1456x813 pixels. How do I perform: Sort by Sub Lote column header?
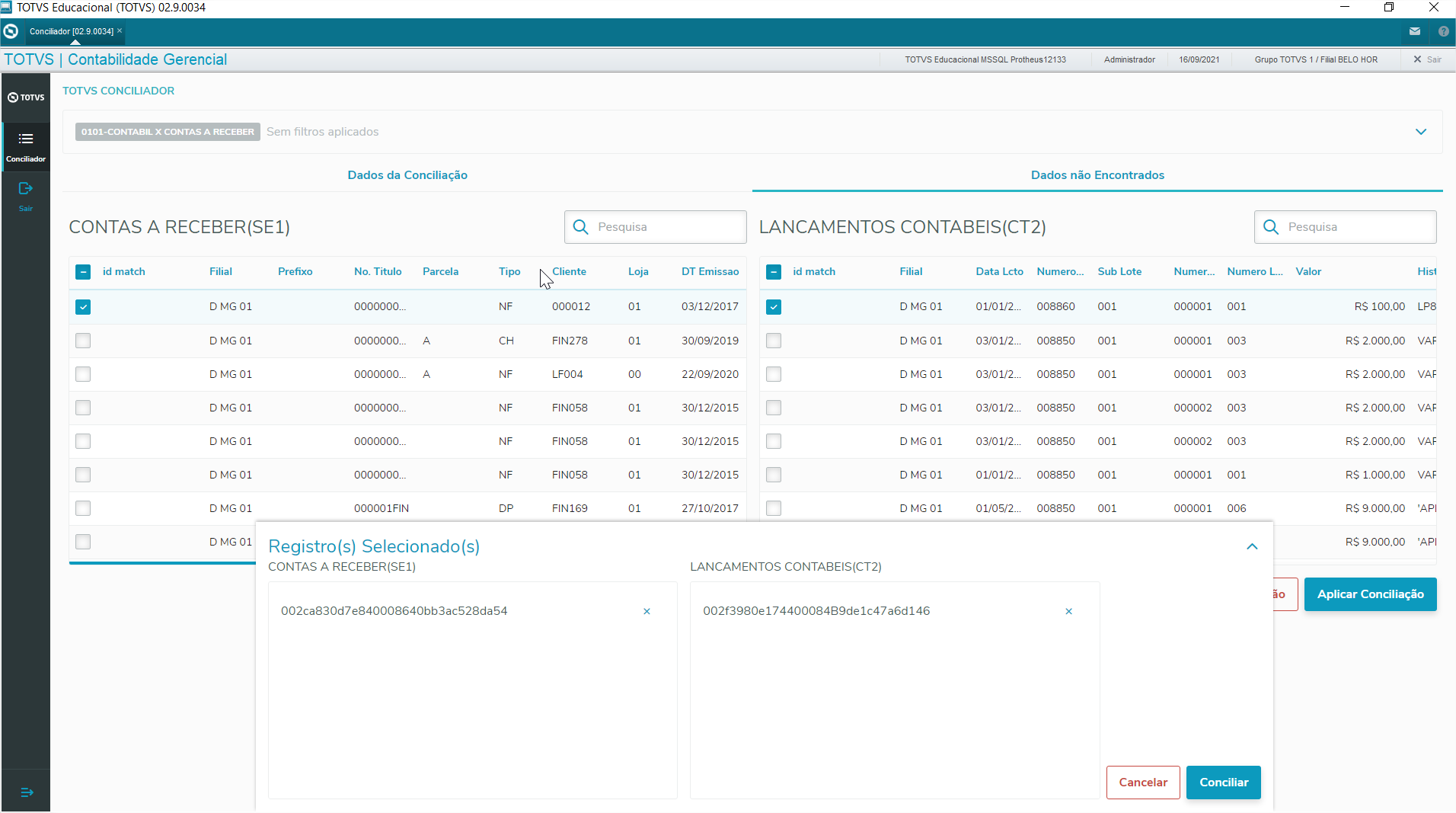click(x=1119, y=271)
